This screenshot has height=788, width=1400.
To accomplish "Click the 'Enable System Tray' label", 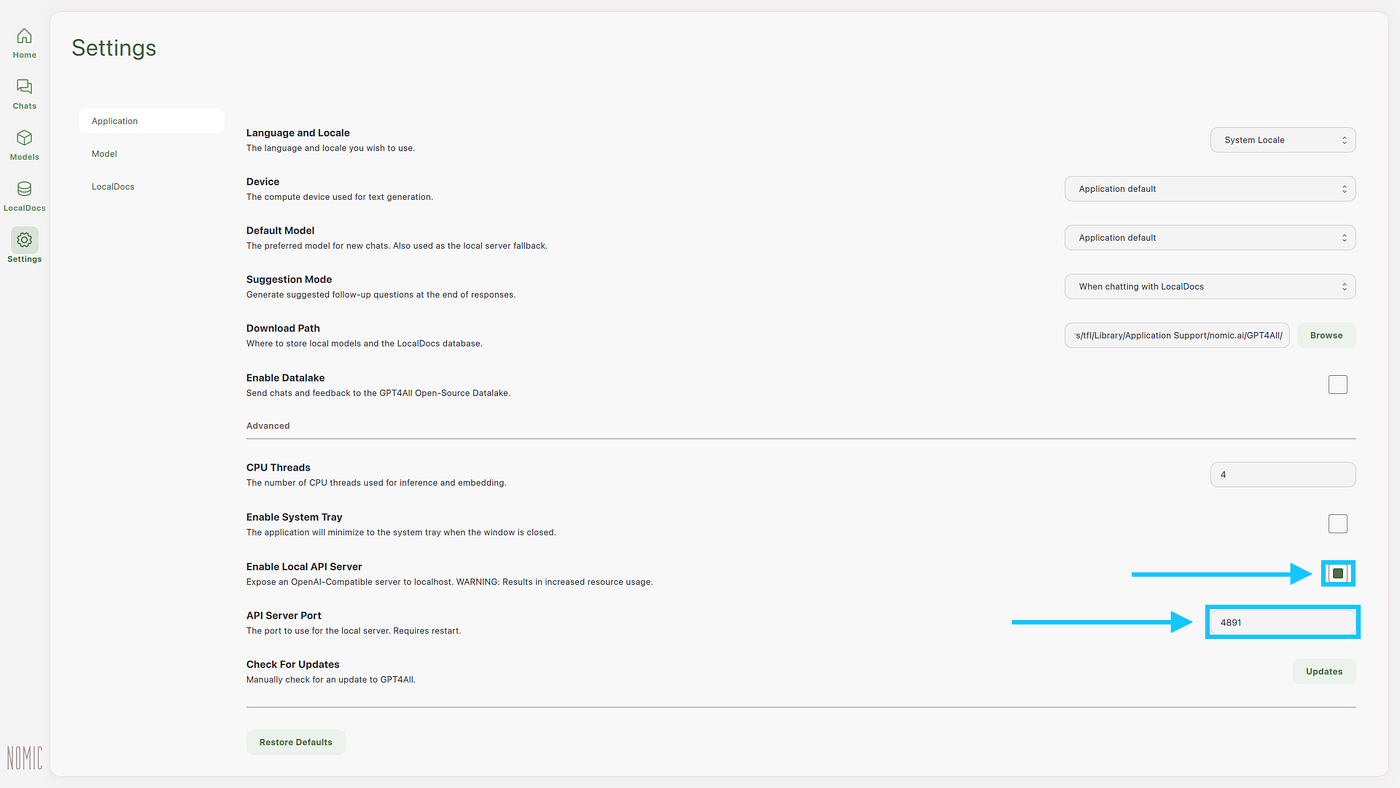I will pyautogui.click(x=294, y=518).
